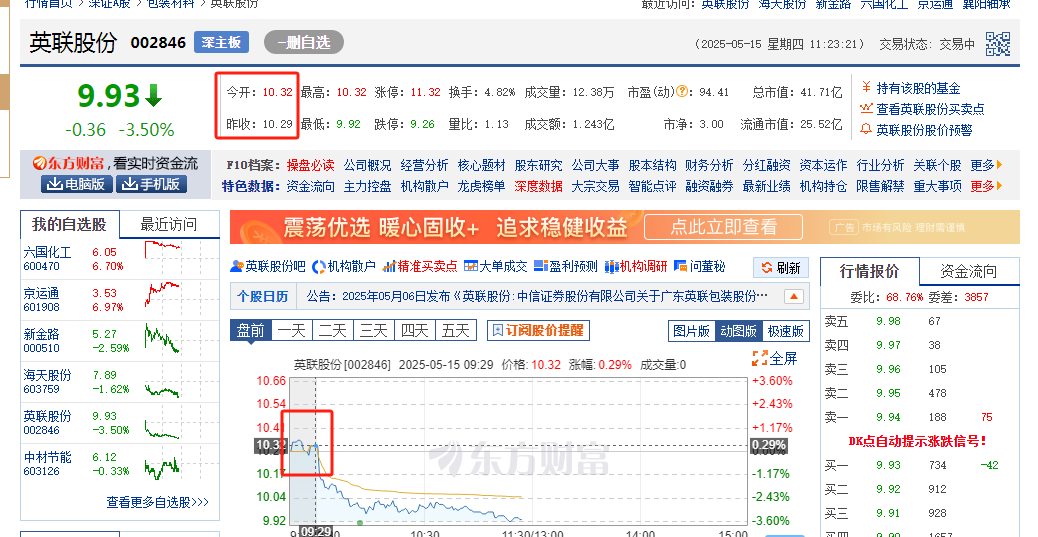Open 机构调研 icon link

(x=636, y=266)
